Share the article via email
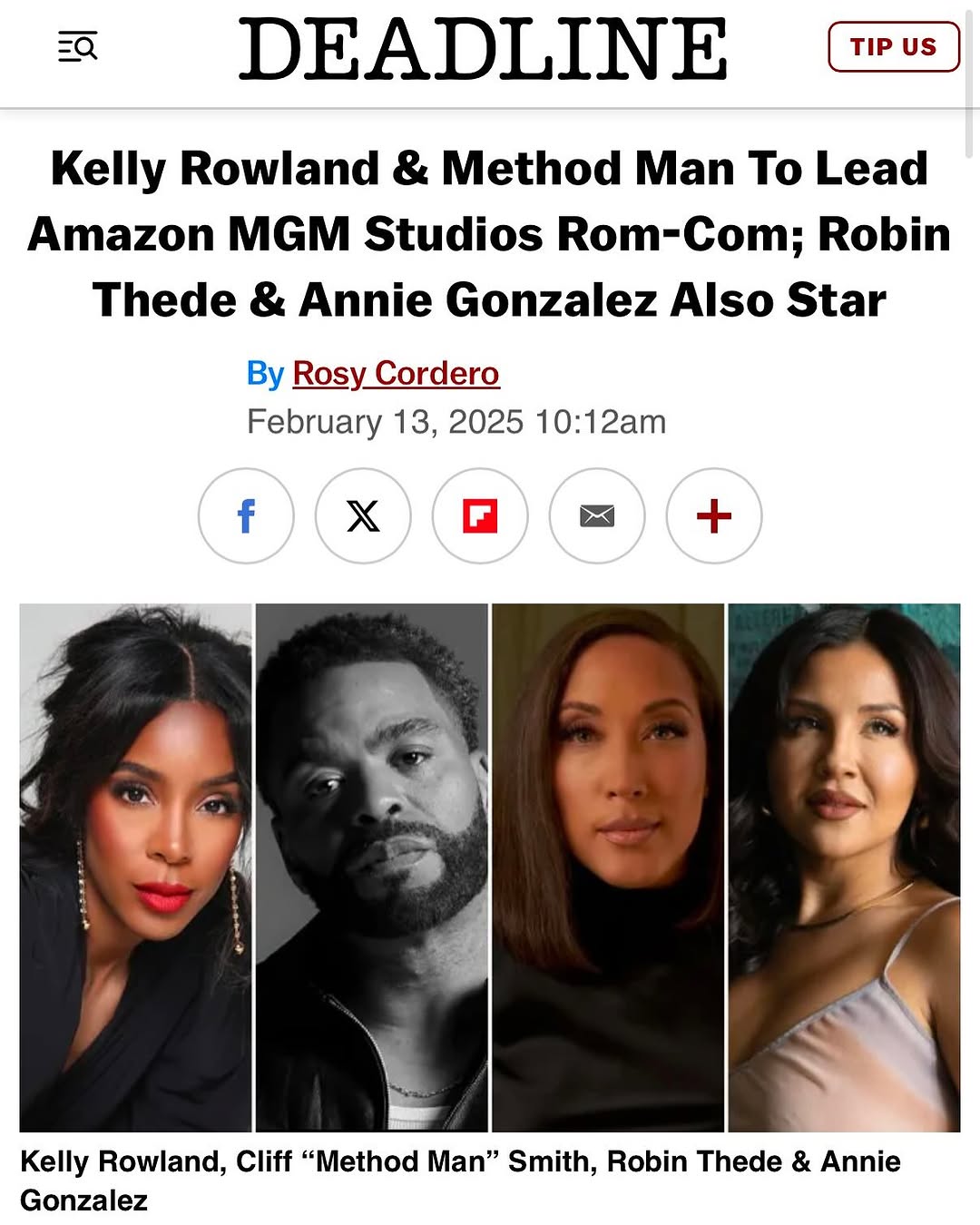This screenshot has width=980, height=1225. tap(597, 515)
